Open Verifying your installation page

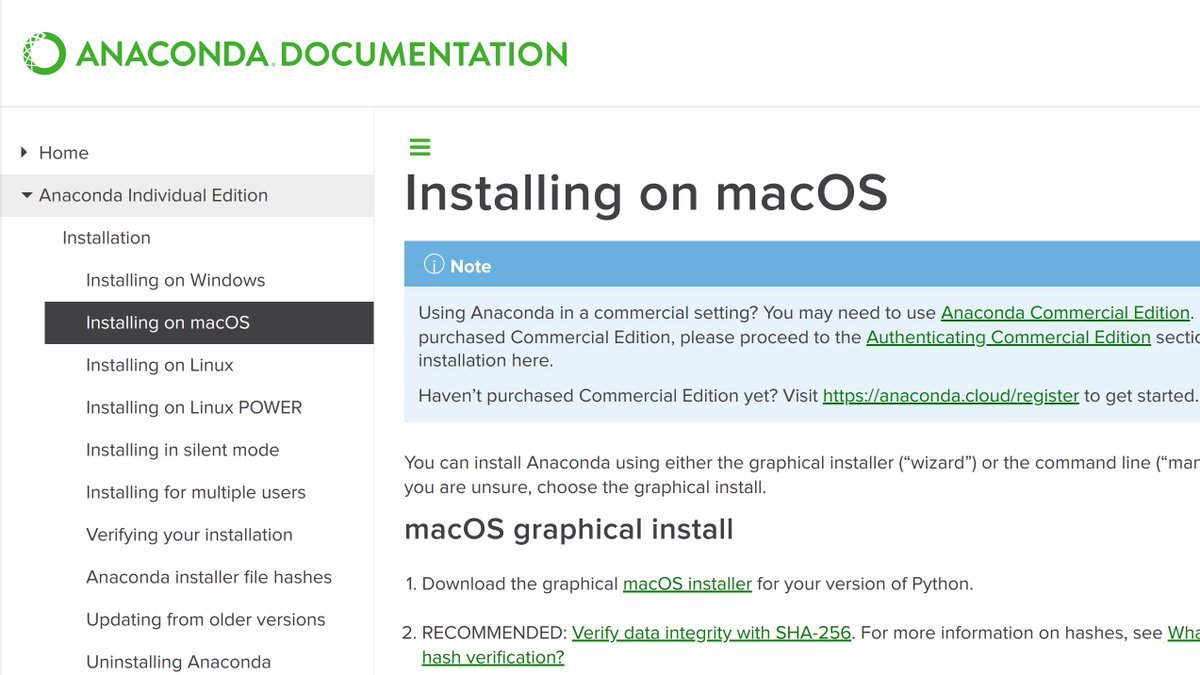point(189,535)
